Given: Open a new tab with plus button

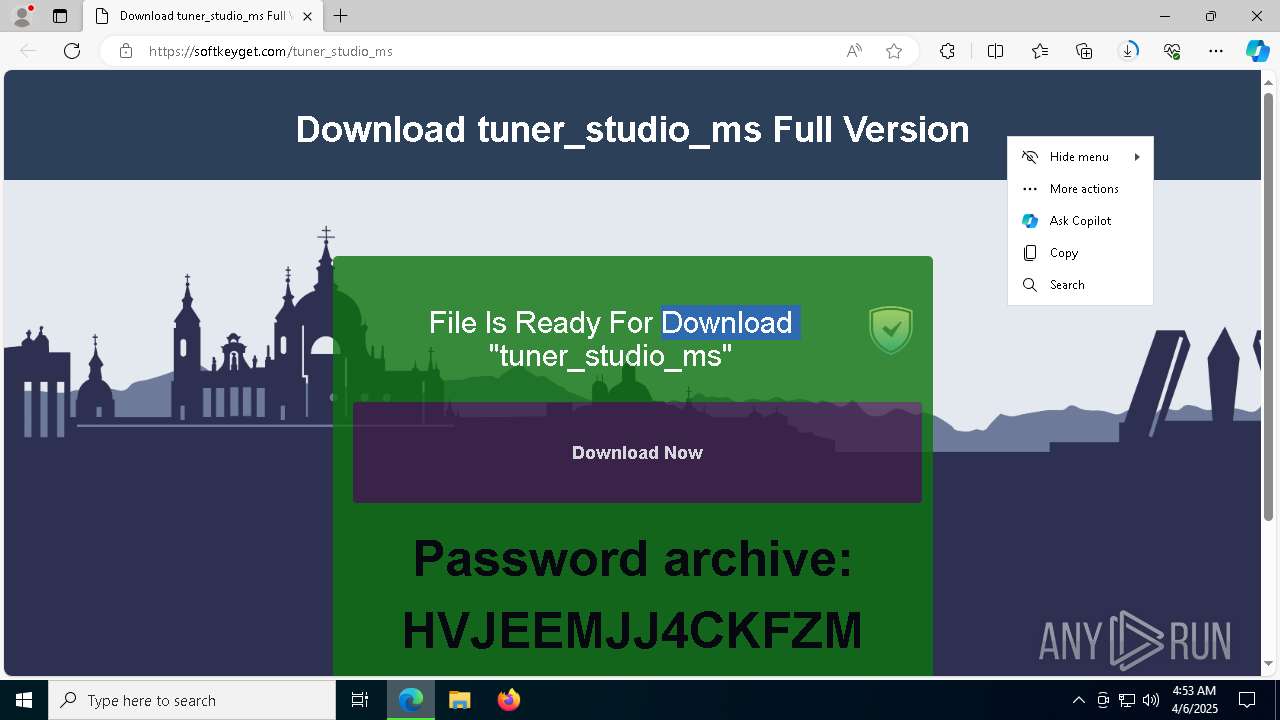Looking at the screenshot, I should (x=341, y=16).
